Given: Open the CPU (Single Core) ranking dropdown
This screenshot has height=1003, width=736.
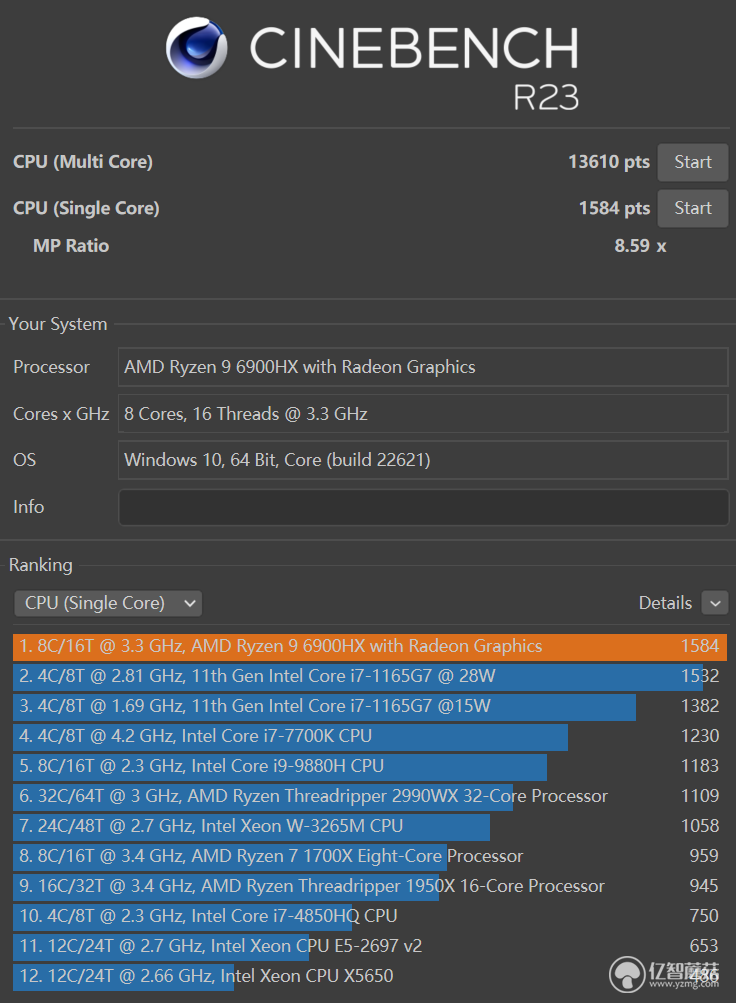Looking at the screenshot, I should [x=108, y=603].
